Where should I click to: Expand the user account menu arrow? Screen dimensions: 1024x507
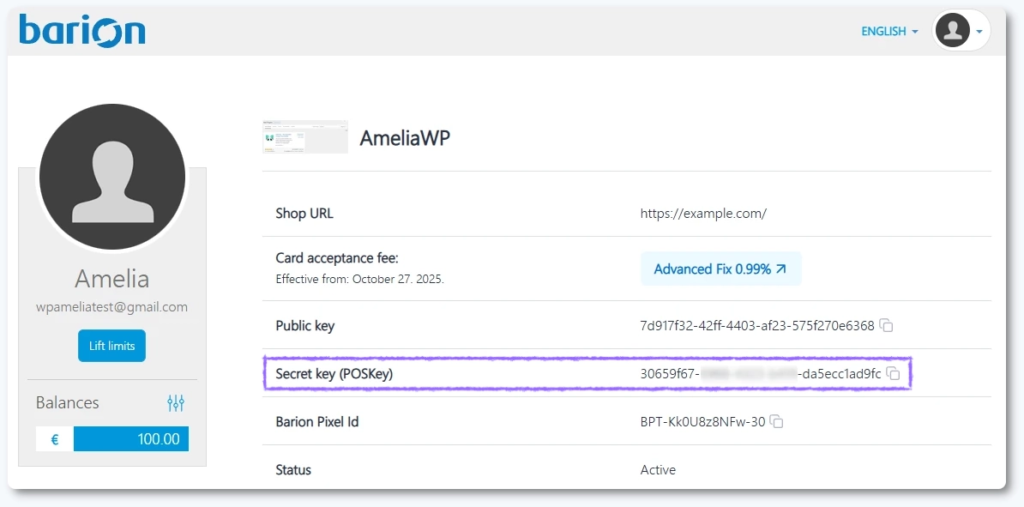pyautogui.click(x=980, y=32)
